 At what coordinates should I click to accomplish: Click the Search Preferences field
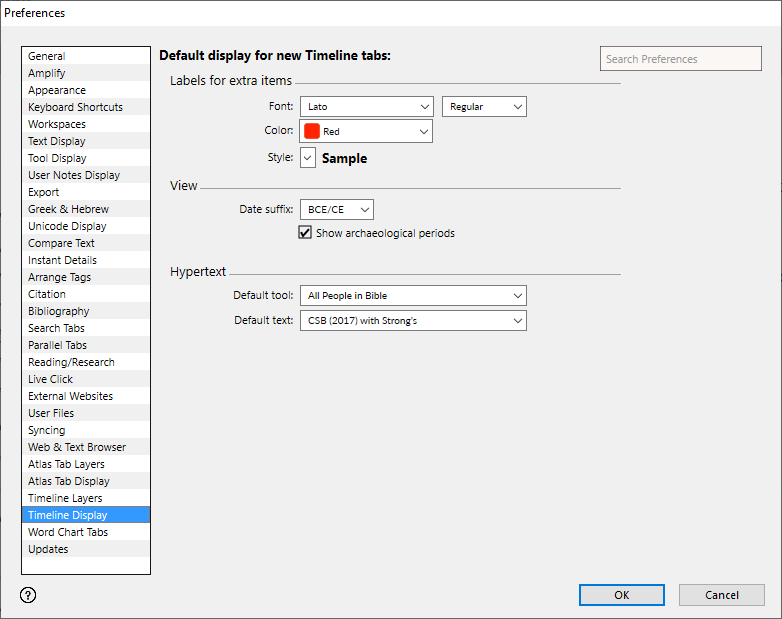pos(680,59)
